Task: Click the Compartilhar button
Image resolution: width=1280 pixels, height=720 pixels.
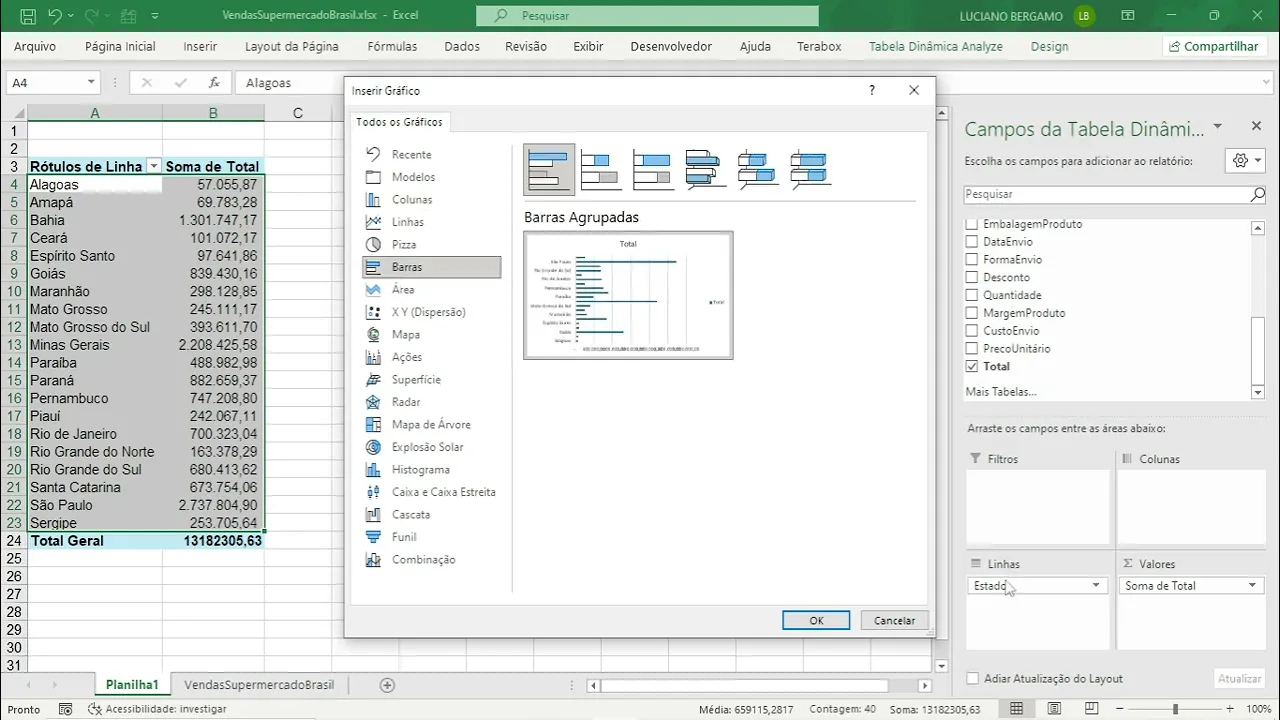Action: coord(1212,46)
